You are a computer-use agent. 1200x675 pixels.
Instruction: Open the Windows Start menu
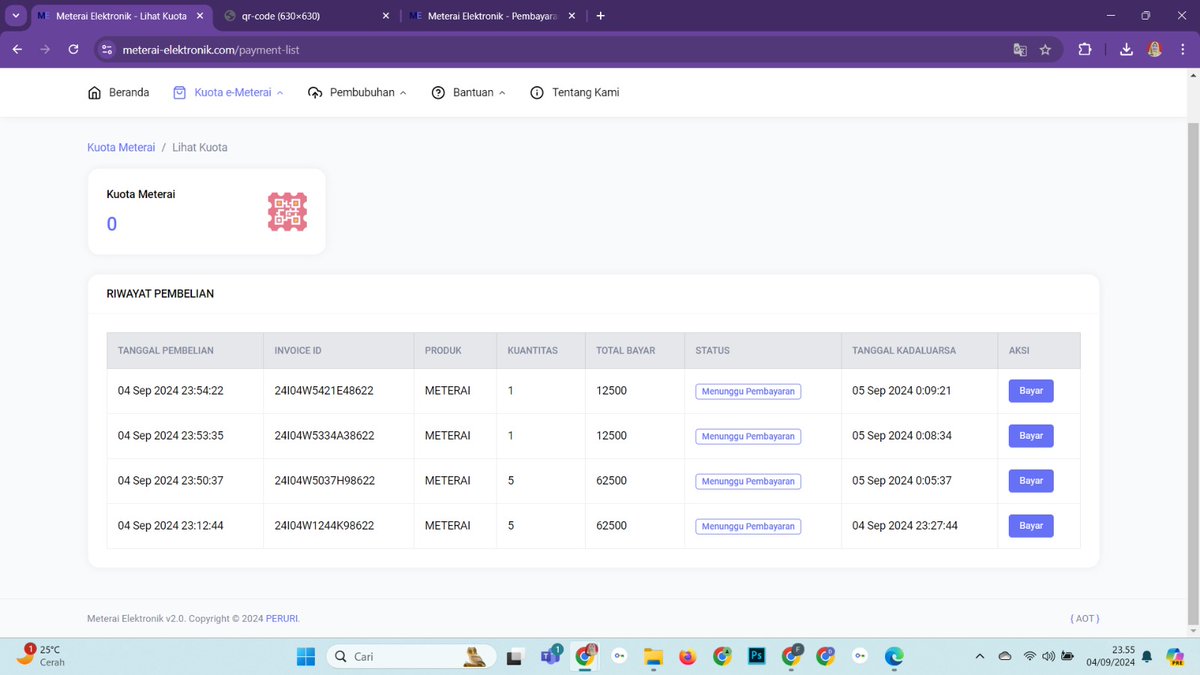(306, 656)
